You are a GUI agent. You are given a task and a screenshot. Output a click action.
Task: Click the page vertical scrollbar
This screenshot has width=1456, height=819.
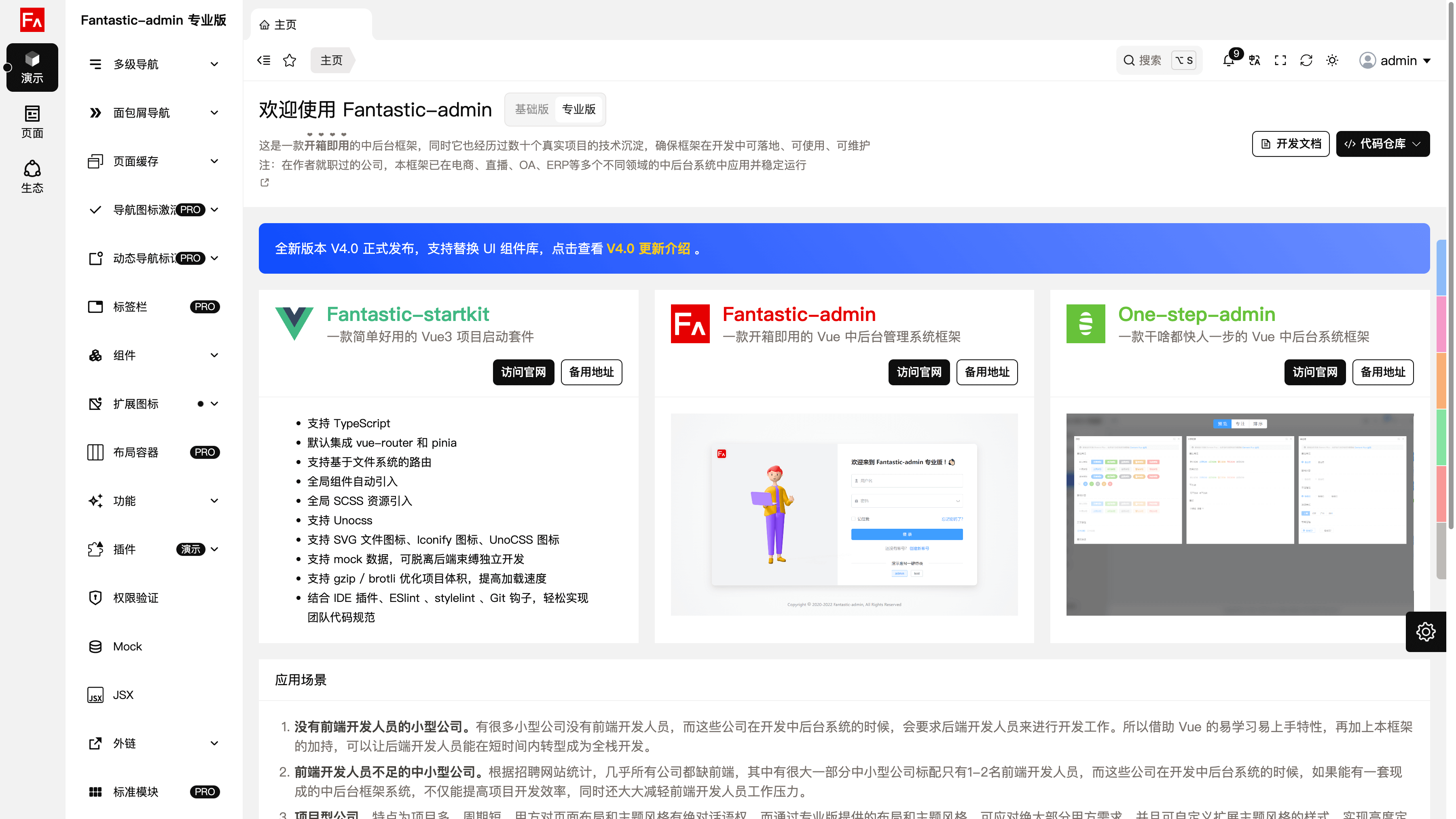point(1451,266)
